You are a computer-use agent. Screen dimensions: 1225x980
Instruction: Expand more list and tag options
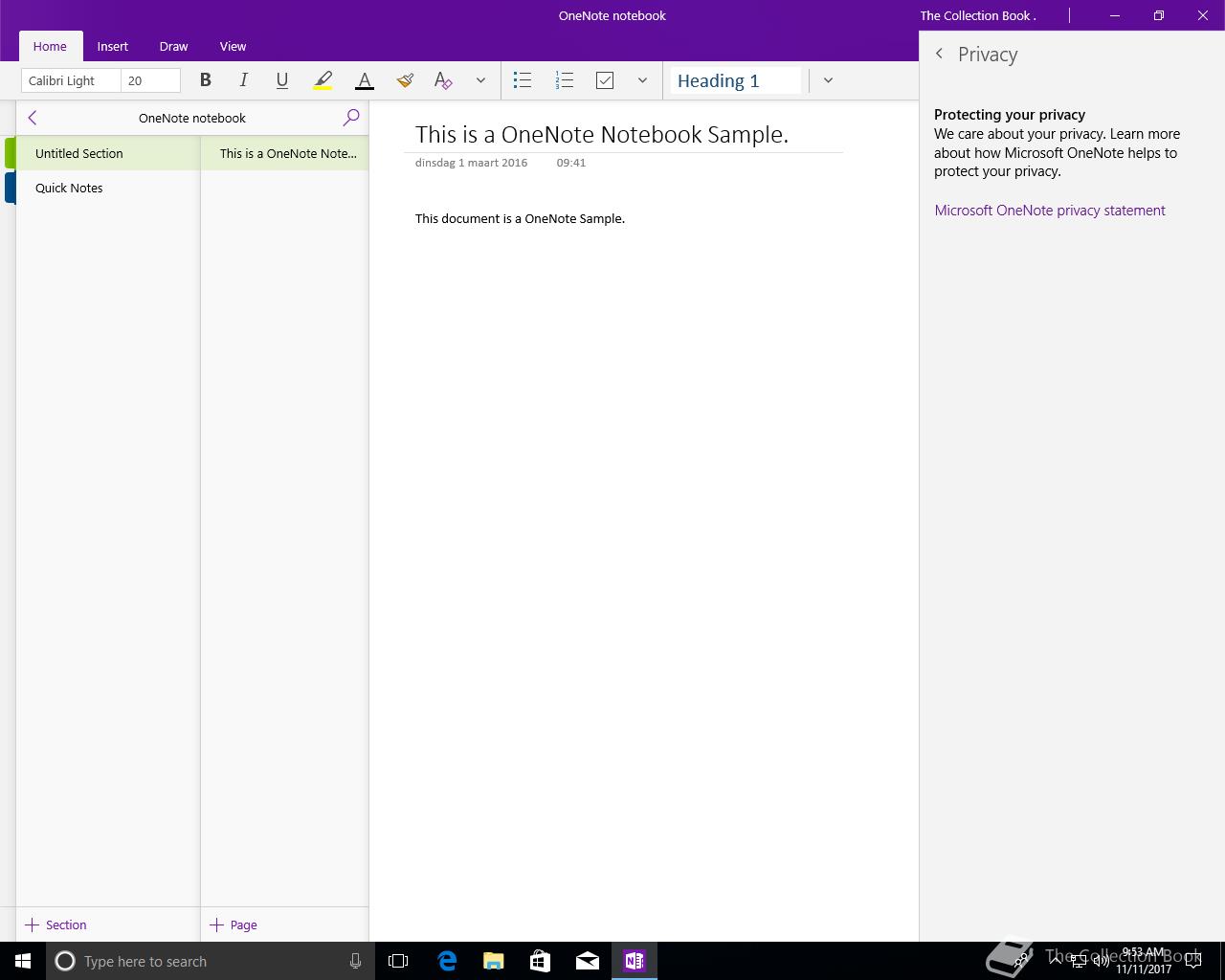pyautogui.click(x=642, y=80)
